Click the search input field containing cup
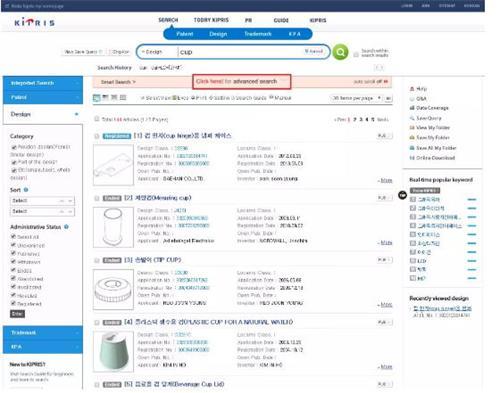 (x=240, y=52)
